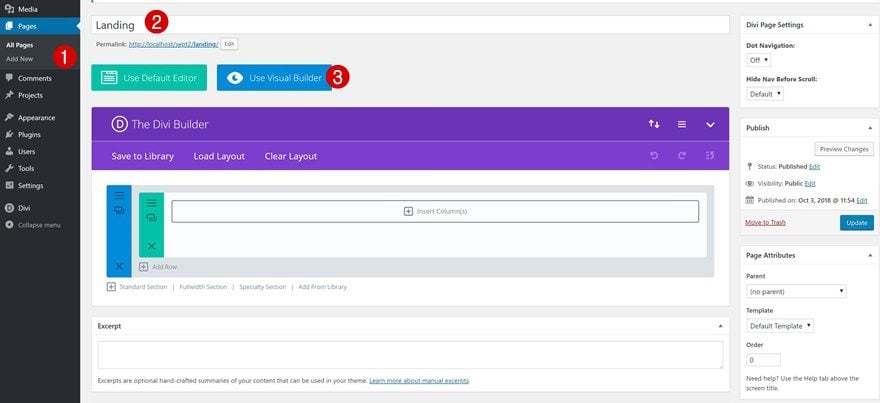
Task: Click the redo icon in builder toolbar
Action: [x=682, y=156]
